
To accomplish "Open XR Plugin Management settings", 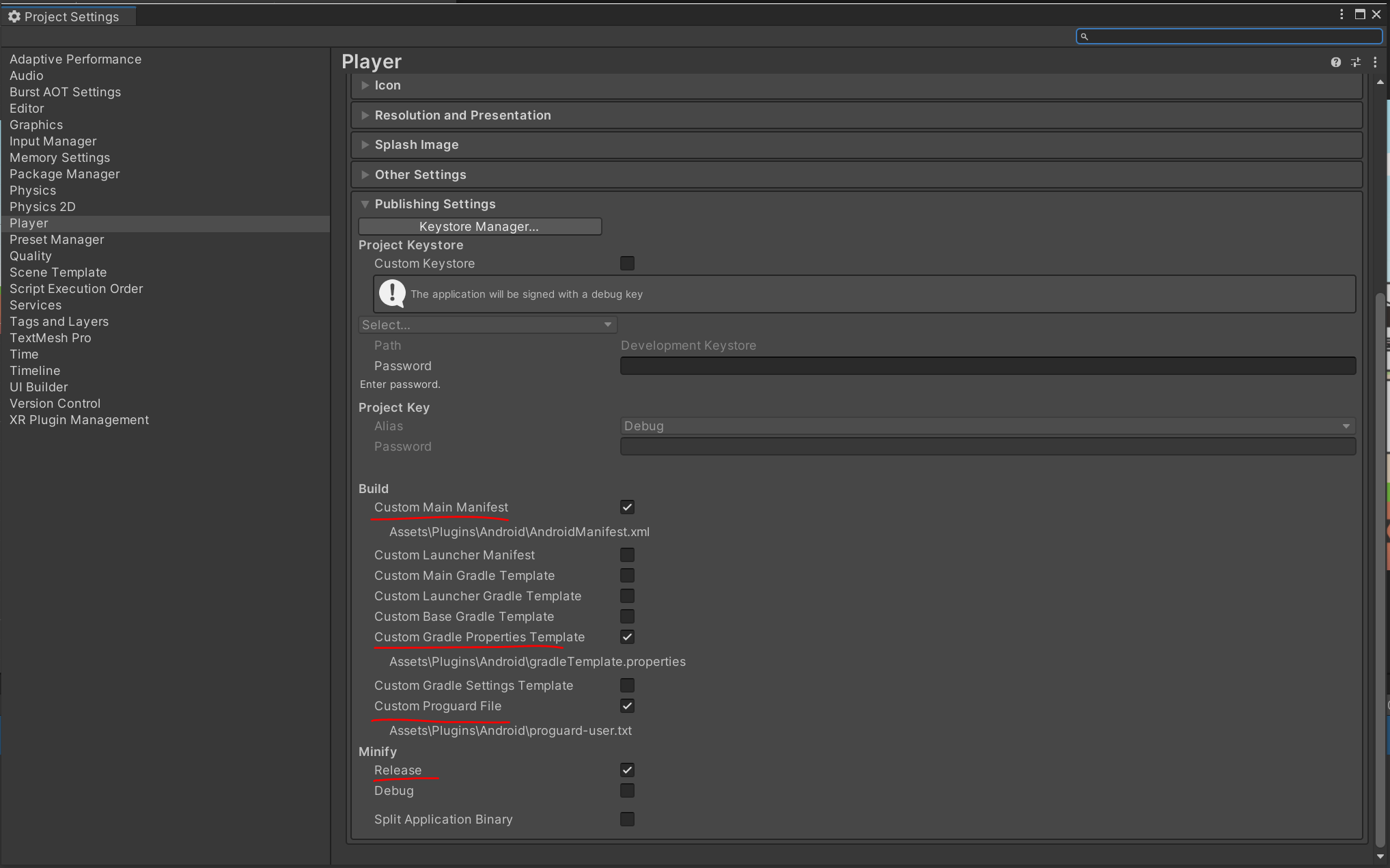I will click(79, 420).
